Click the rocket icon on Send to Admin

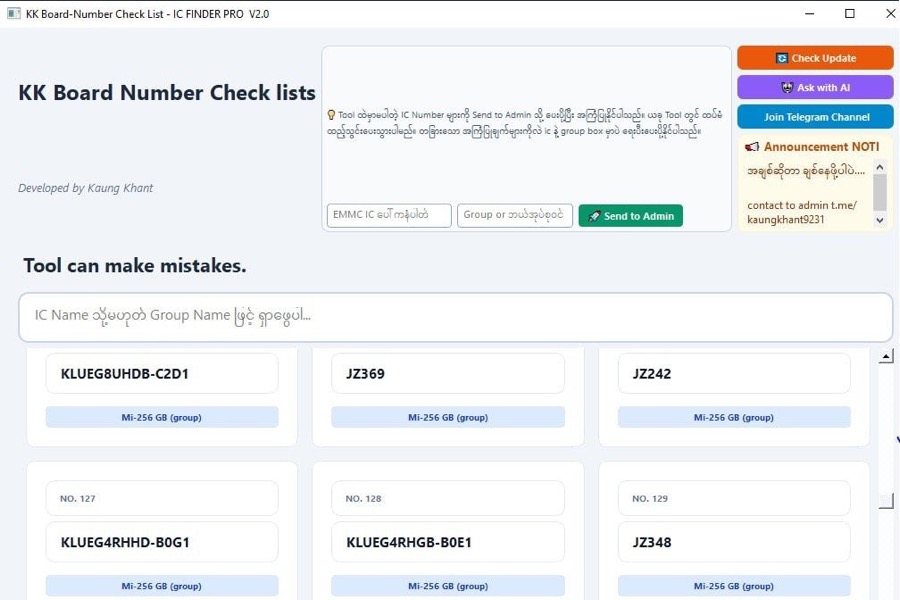pos(594,216)
